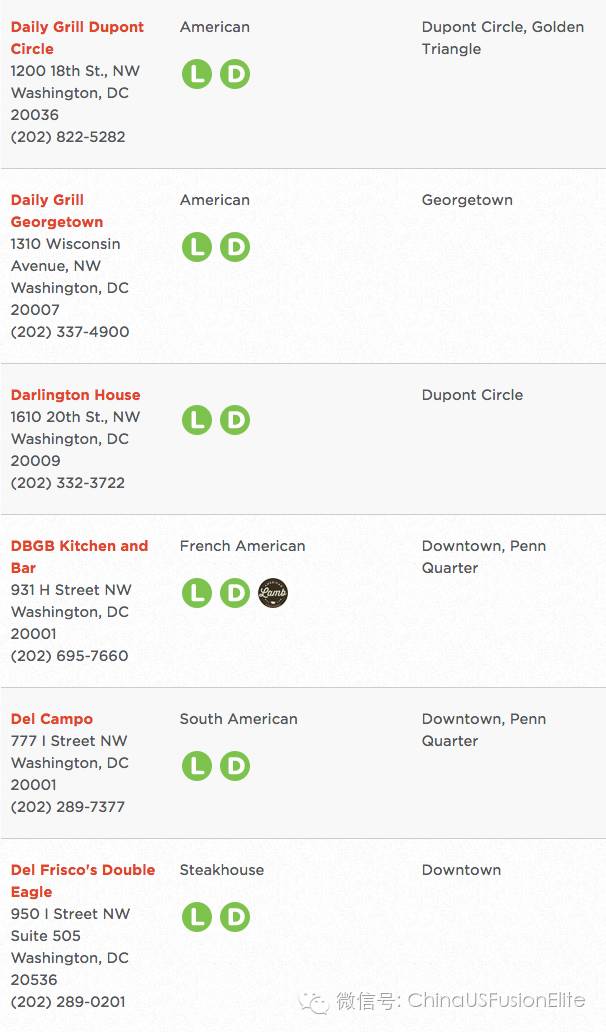Click the Dinner icon for Del Frisco's Double Eagle

click(x=235, y=917)
